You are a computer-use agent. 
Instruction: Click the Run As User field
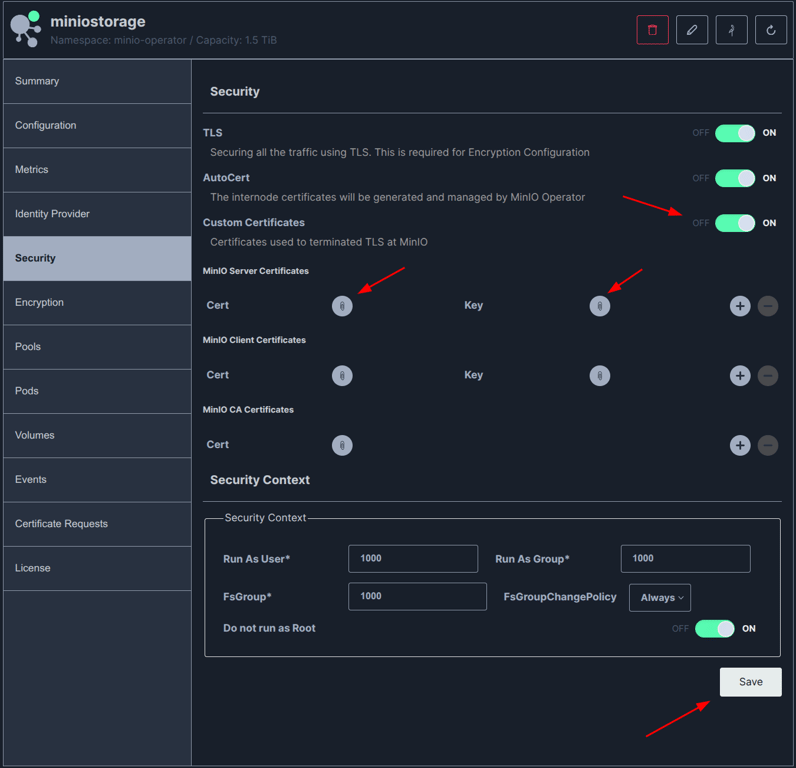(x=413, y=559)
